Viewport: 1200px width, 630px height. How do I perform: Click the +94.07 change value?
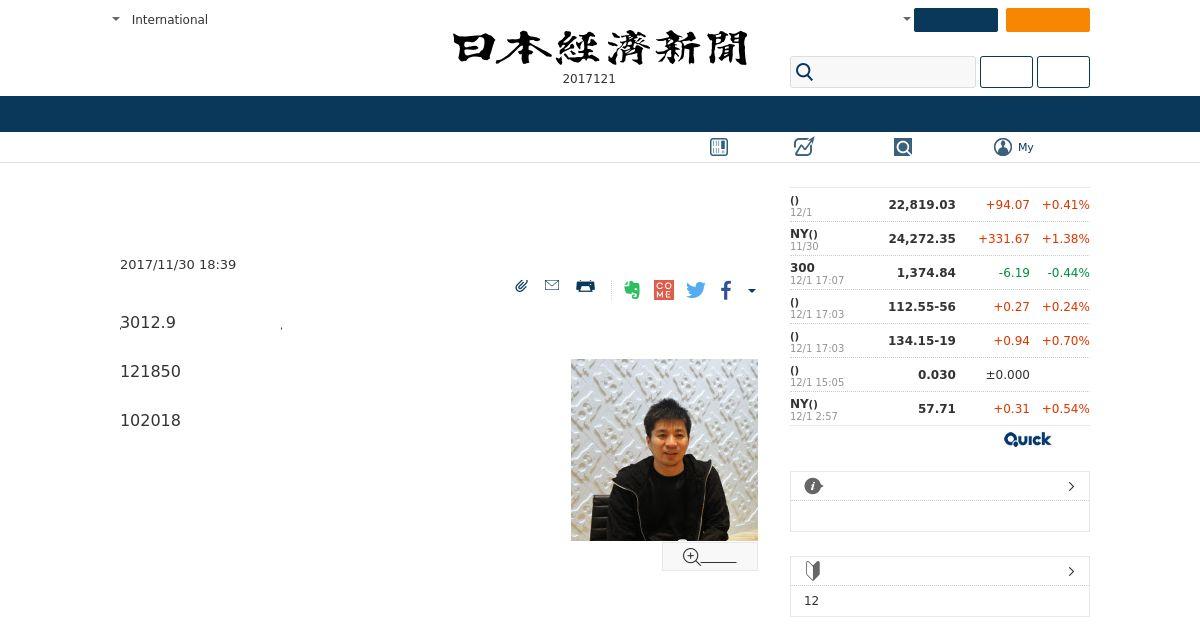click(x=1007, y=205)
